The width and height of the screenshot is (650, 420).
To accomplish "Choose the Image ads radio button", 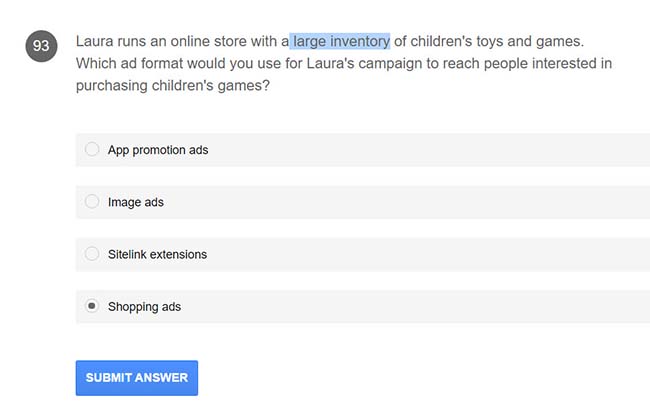I will point(92,202).
